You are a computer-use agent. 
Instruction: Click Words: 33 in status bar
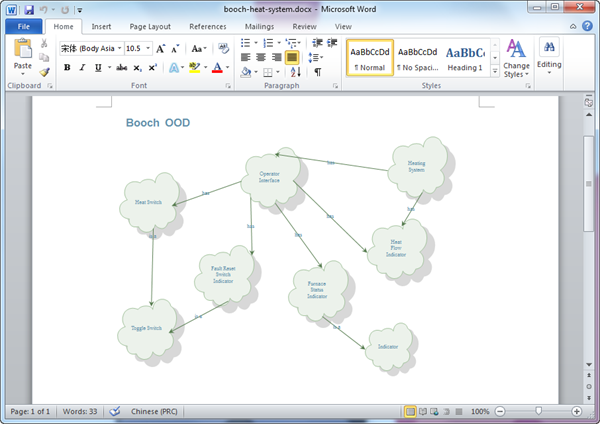point(80,411)
